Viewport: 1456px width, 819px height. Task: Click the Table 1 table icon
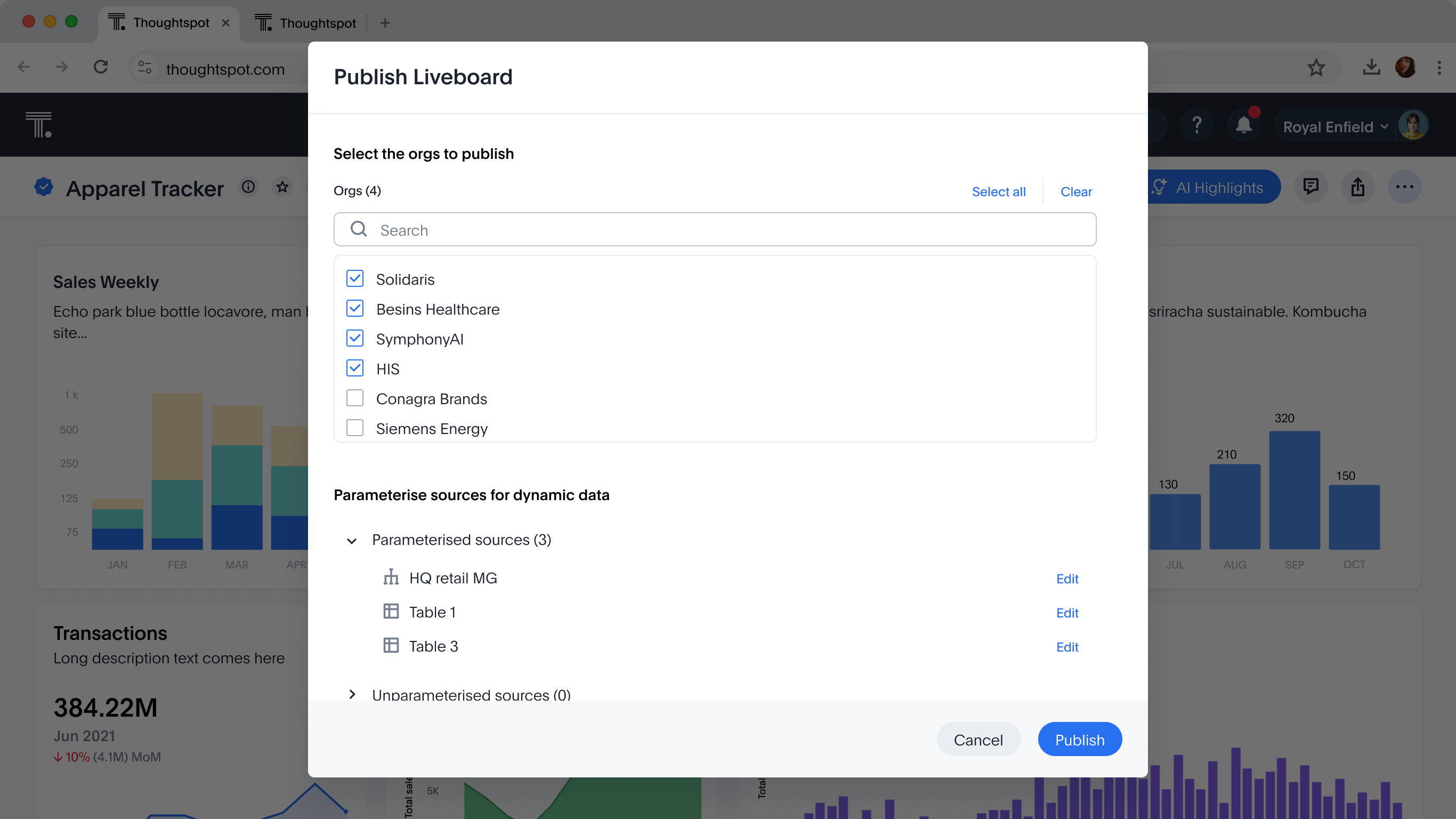391,612
